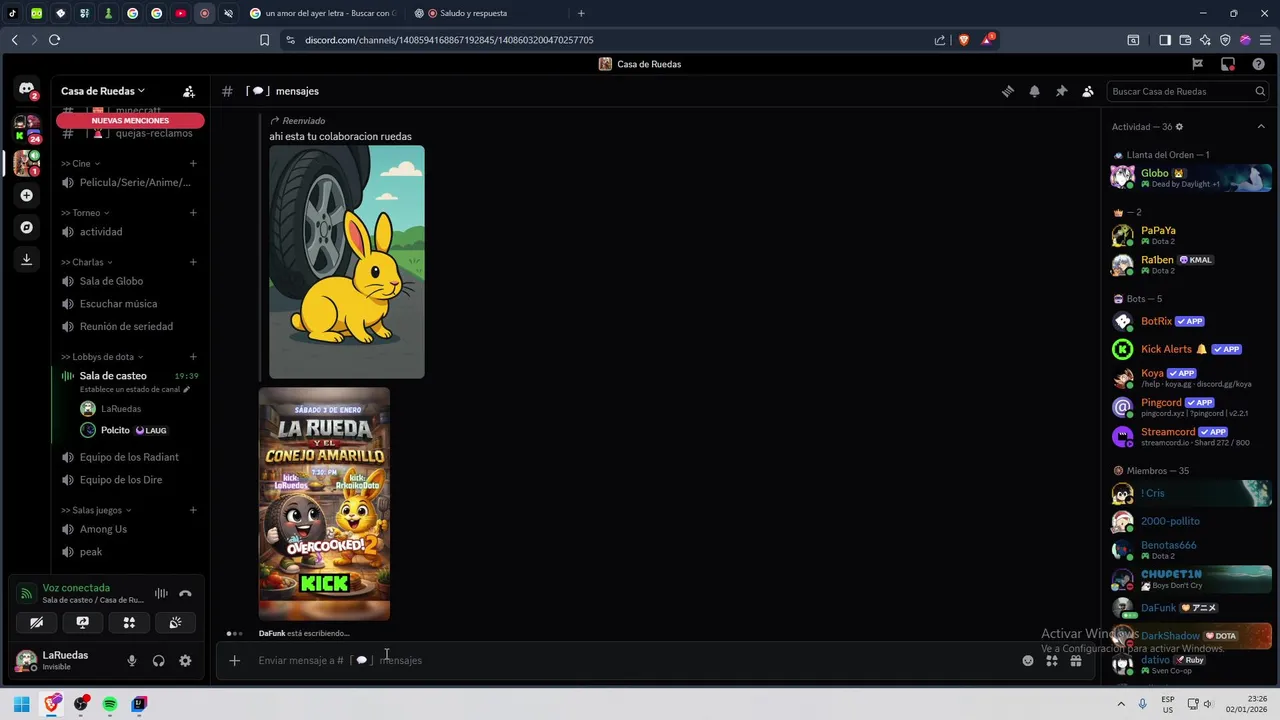The image size is (1280, 720).
Task: Open noise suppression waveform icon
Action: pos(161,593)
